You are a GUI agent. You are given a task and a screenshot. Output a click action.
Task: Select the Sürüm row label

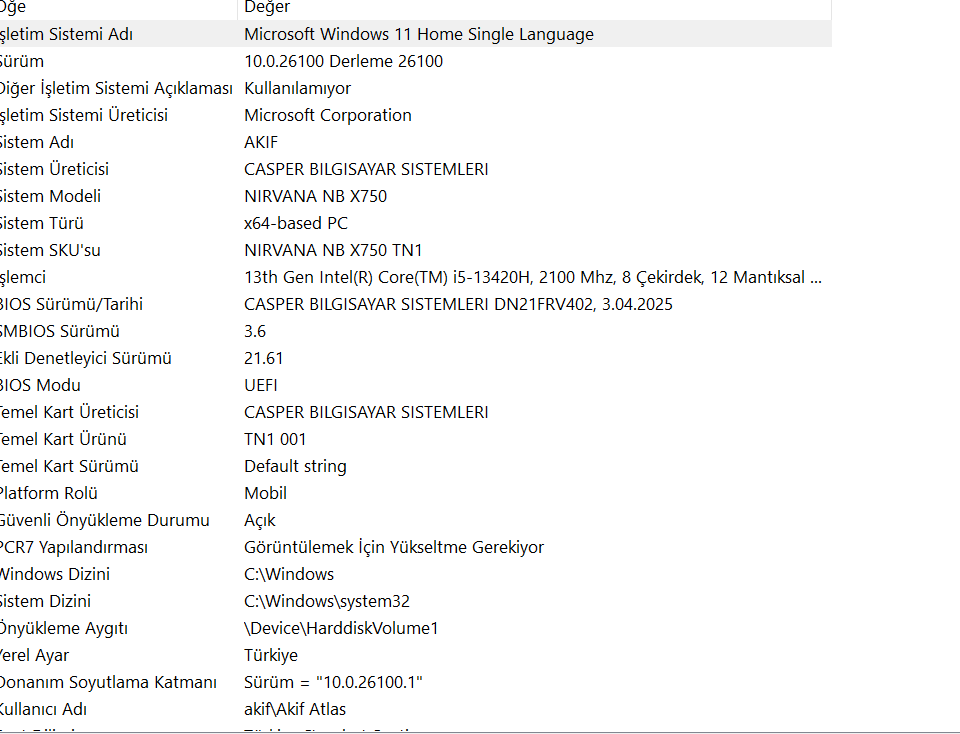coord(22,61)
